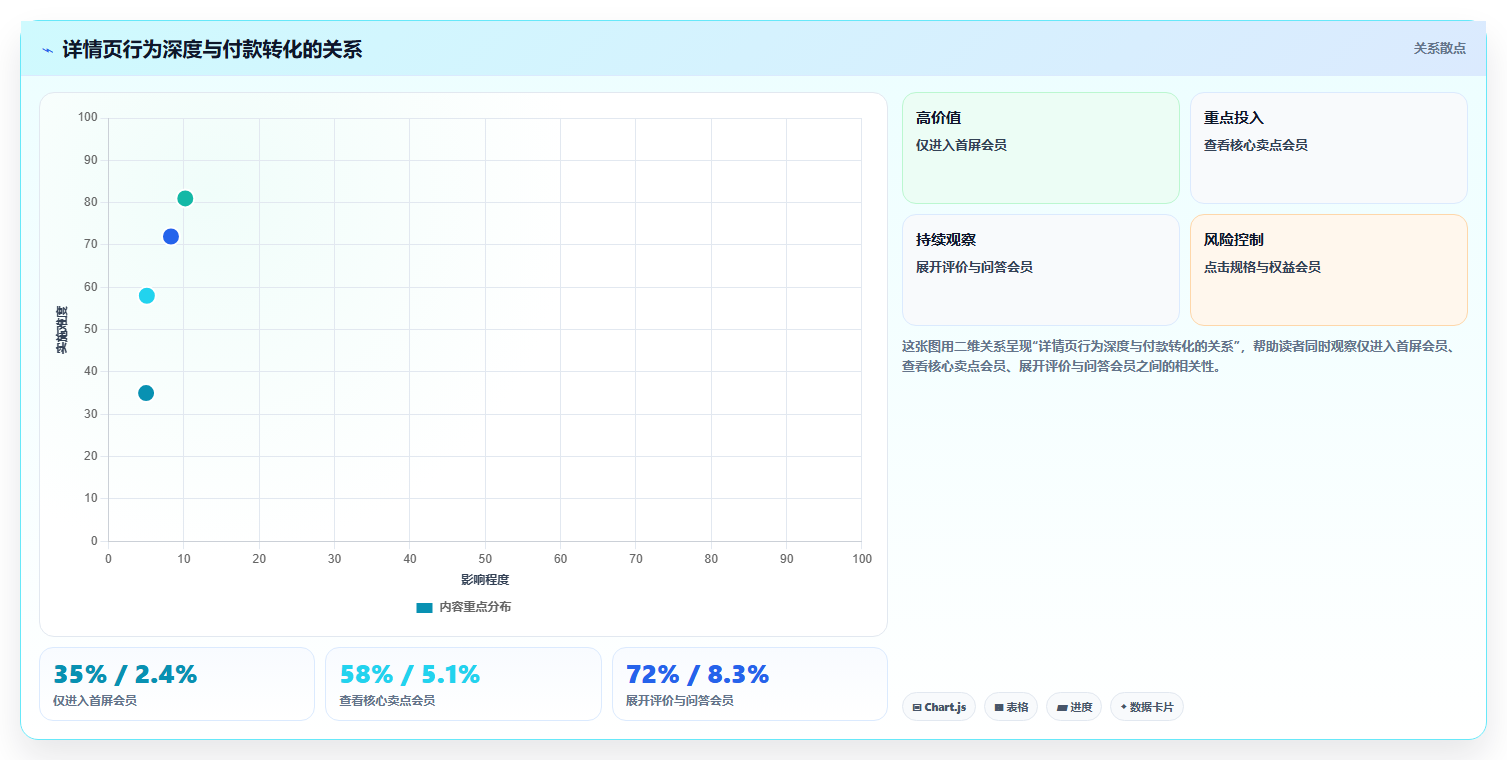
Task: Select the 58% / 5.1% stat card
Action: [463, 684]
